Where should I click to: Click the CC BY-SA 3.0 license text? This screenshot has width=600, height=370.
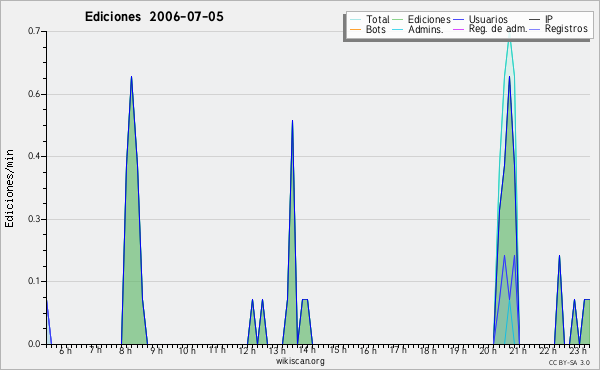click(569, 362)
